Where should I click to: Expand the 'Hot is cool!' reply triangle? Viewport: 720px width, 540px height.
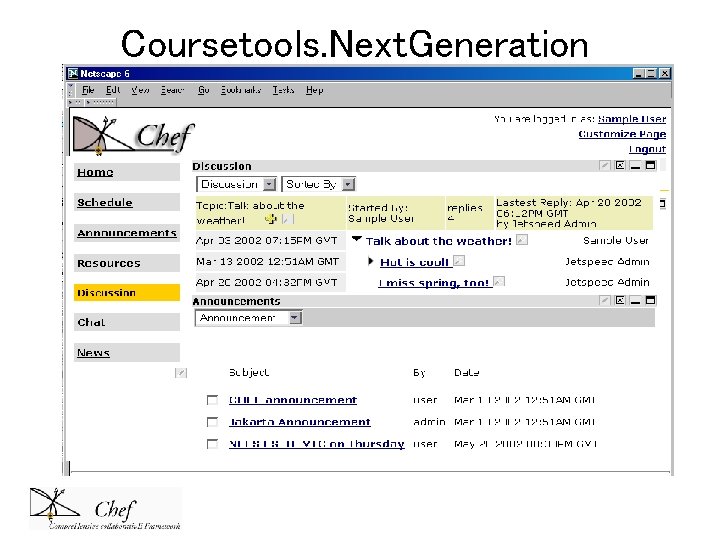tap(371, 261)
